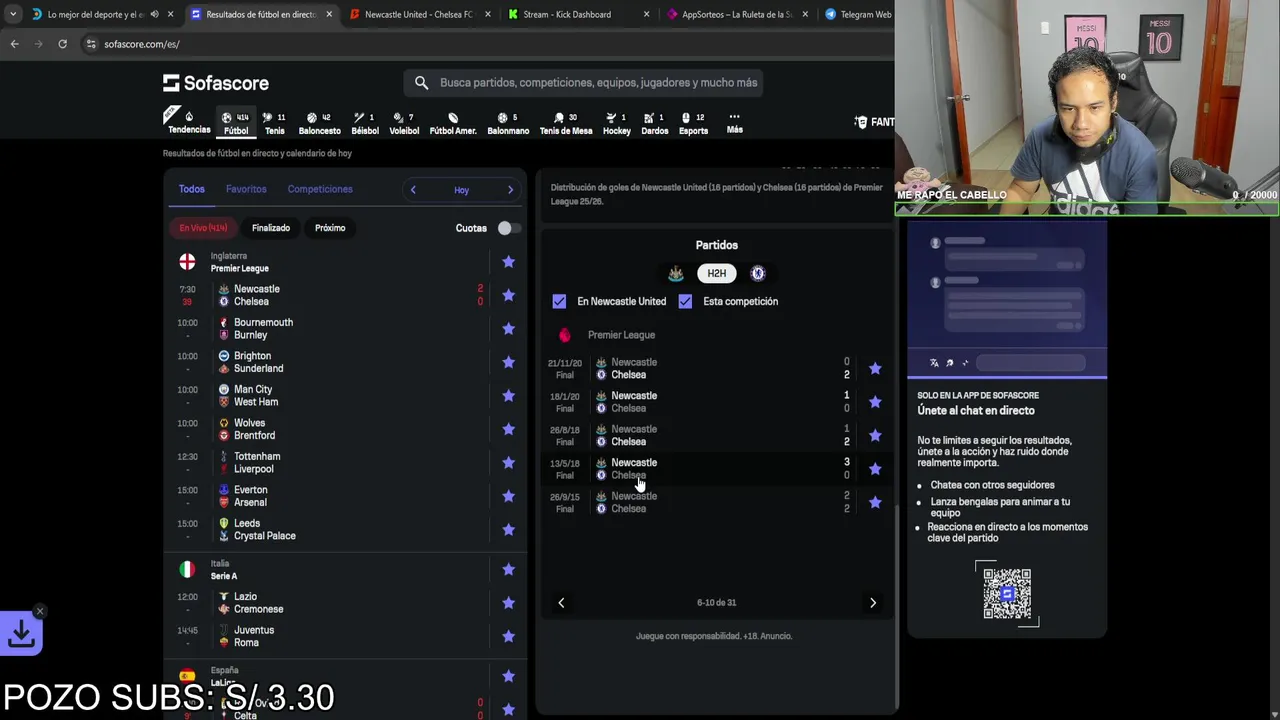This screenshot has width=1280, height=720.
Task: Favorite the Bournemouth vs Burnley match
Action: coord(508,329)
